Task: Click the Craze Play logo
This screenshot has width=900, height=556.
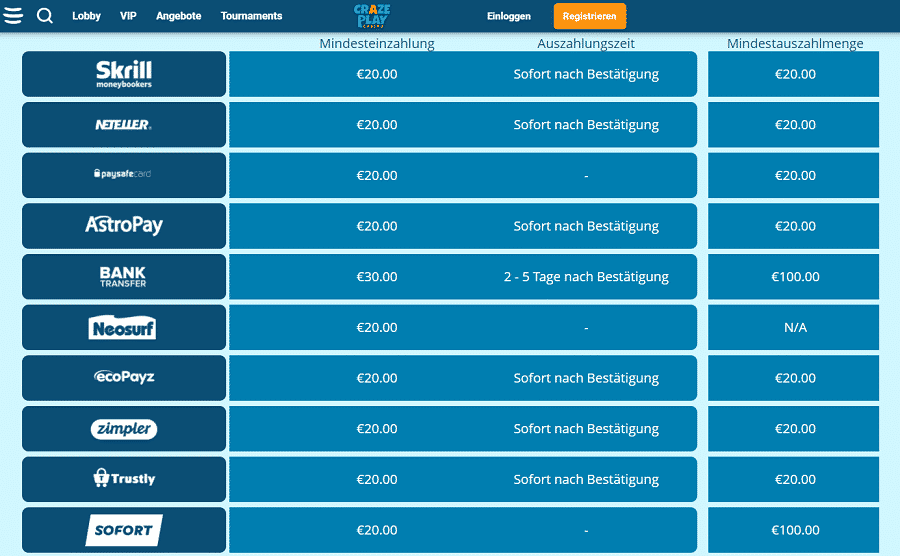Action: click(372, 15)
